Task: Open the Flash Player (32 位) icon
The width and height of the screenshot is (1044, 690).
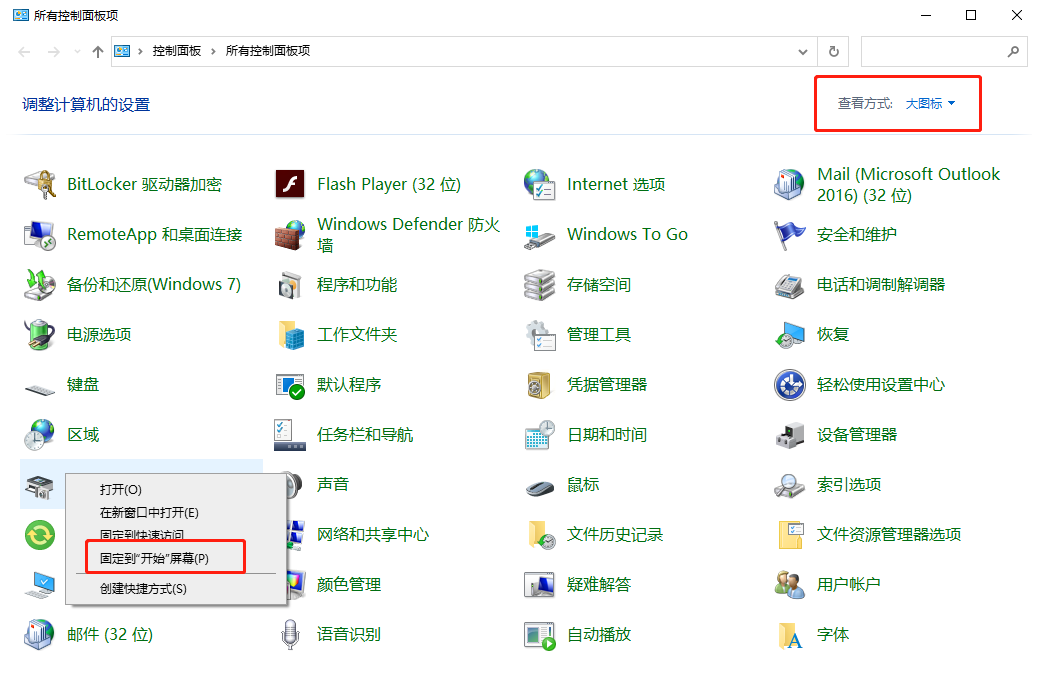Action: point(289,185)
